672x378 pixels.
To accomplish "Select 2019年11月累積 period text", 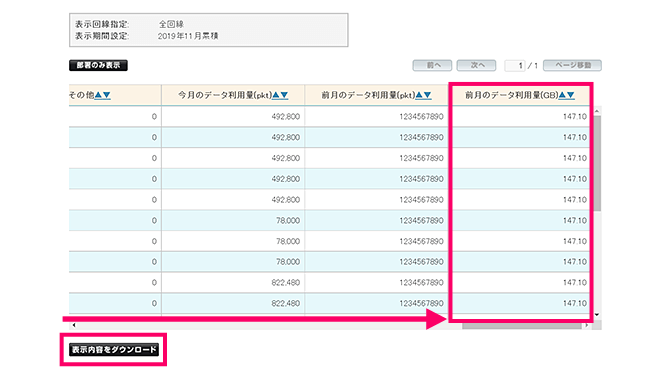I will click(188, 36).
